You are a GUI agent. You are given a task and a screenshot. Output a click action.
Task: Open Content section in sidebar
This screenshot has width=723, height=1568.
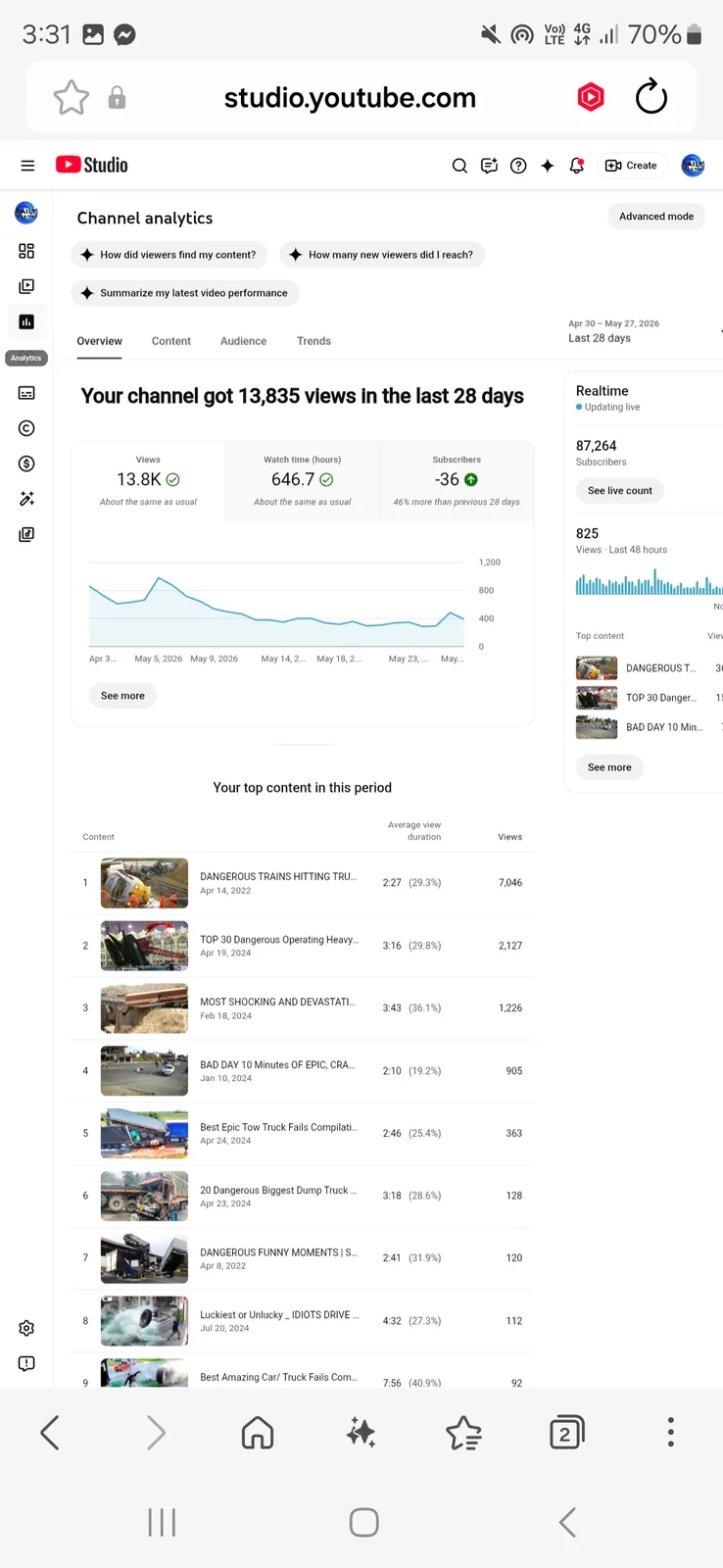(x=26, y=286)
